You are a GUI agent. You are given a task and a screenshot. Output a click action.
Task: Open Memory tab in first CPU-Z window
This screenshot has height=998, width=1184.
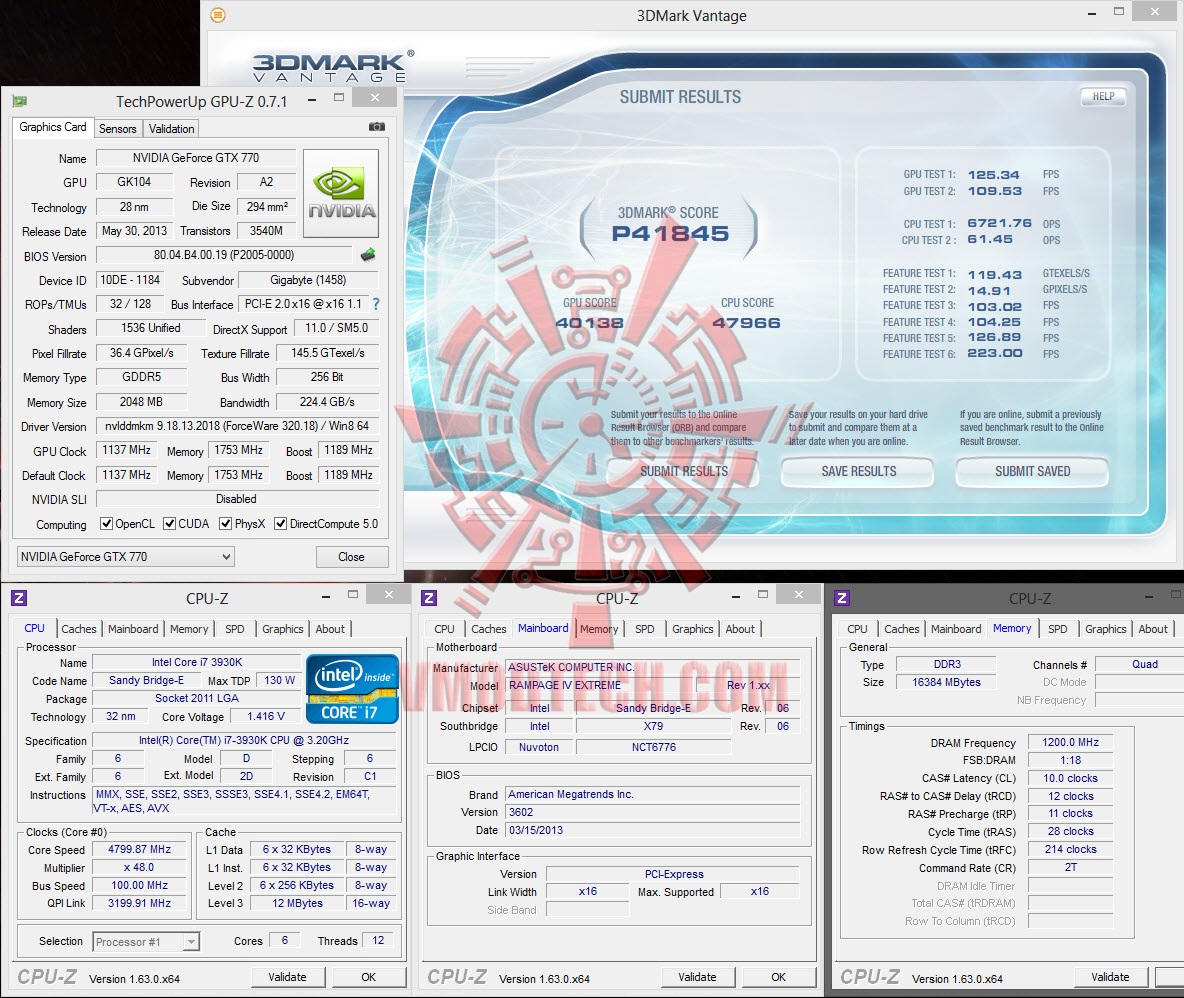coord(189,628)
